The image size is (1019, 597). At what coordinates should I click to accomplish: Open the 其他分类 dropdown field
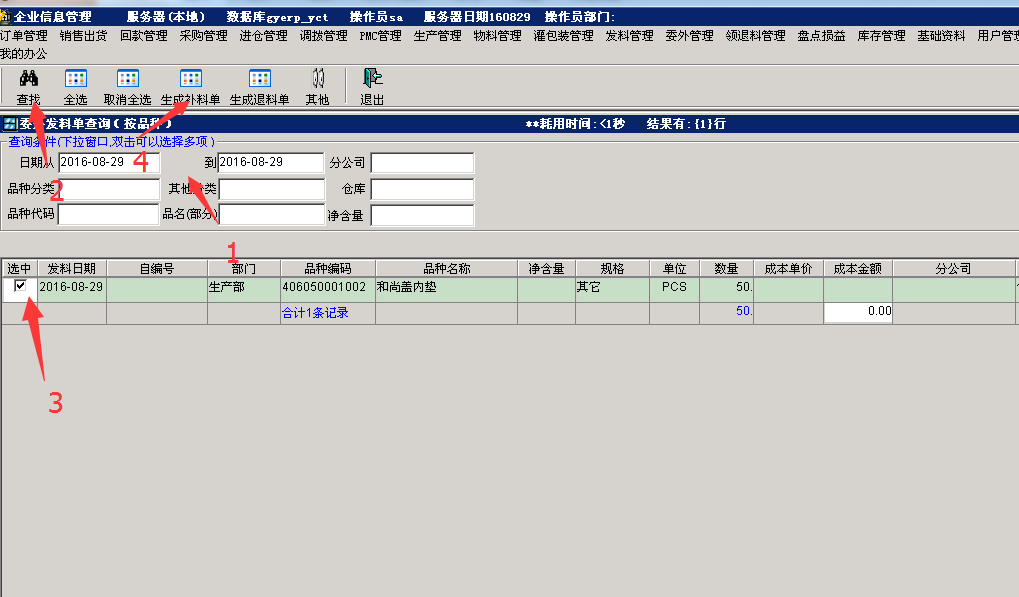(x=271, y=189)
